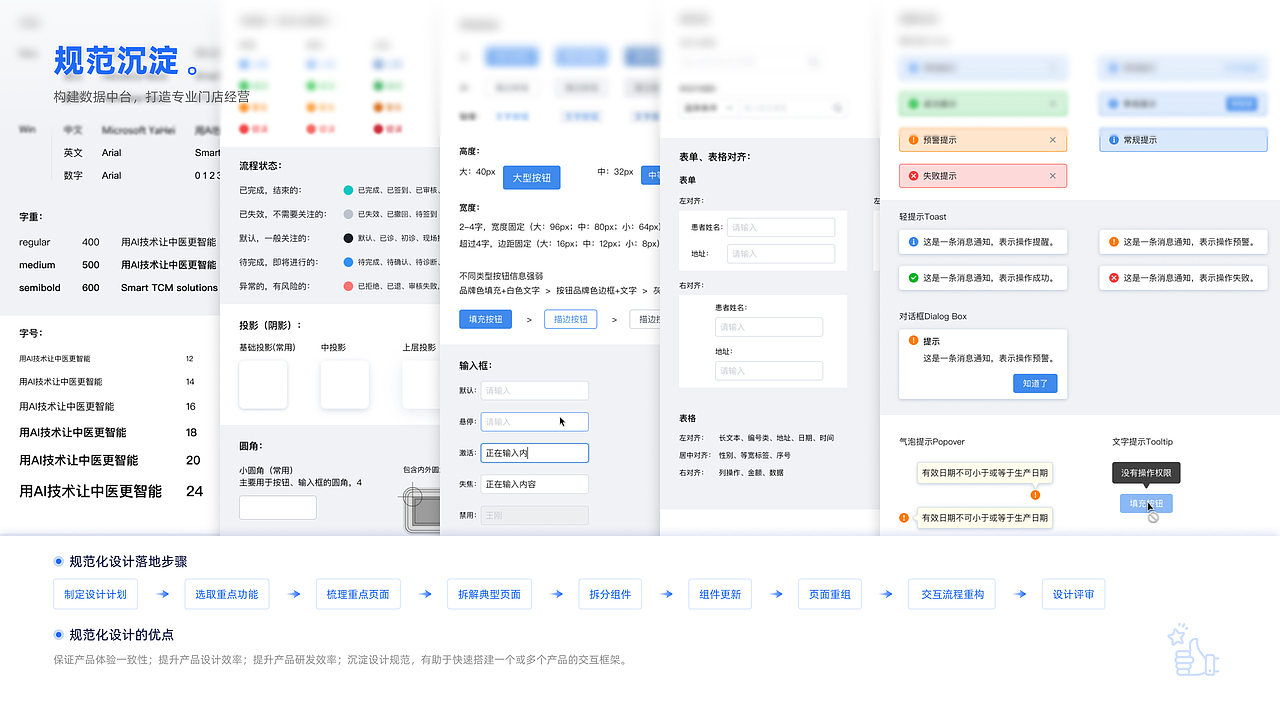Click 患者姓名 input in left-aligned form
The height and width of the screenshot is (720, 1280).
click(781, 227)
